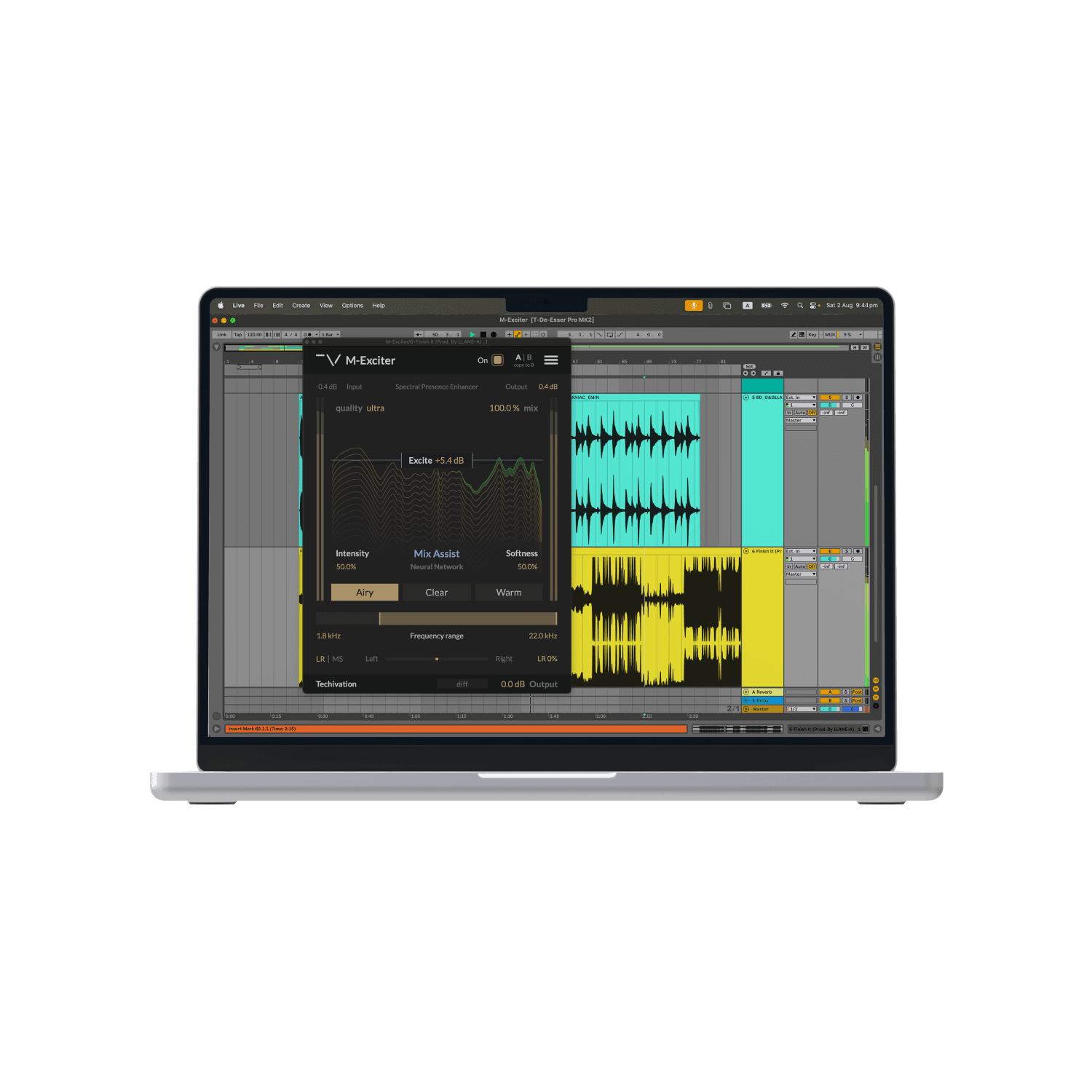This screenshot has height=1092, width=1092.
Task: Open the Master output 1/2 dropdown
Action: [x=801, y=709]
